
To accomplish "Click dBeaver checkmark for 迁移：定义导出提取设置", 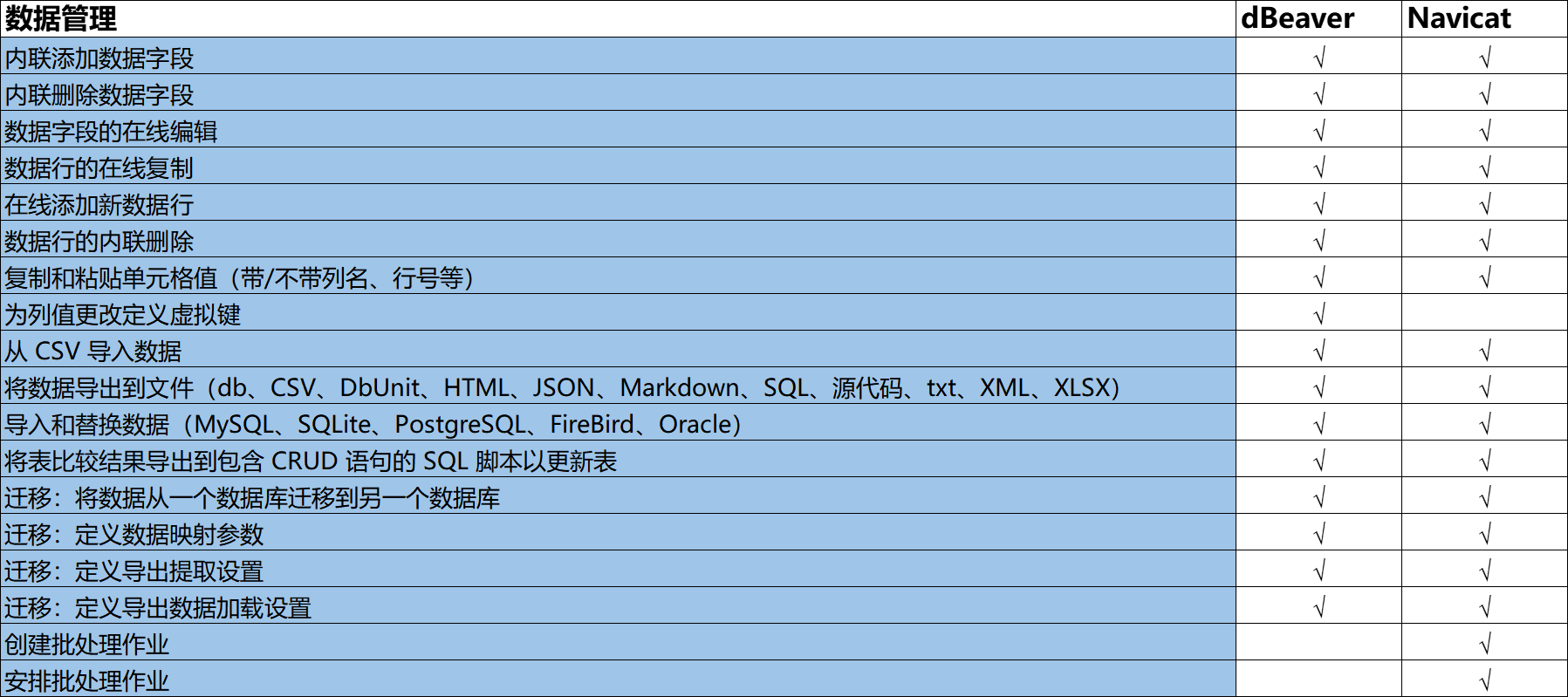I will coord(1318,571).
